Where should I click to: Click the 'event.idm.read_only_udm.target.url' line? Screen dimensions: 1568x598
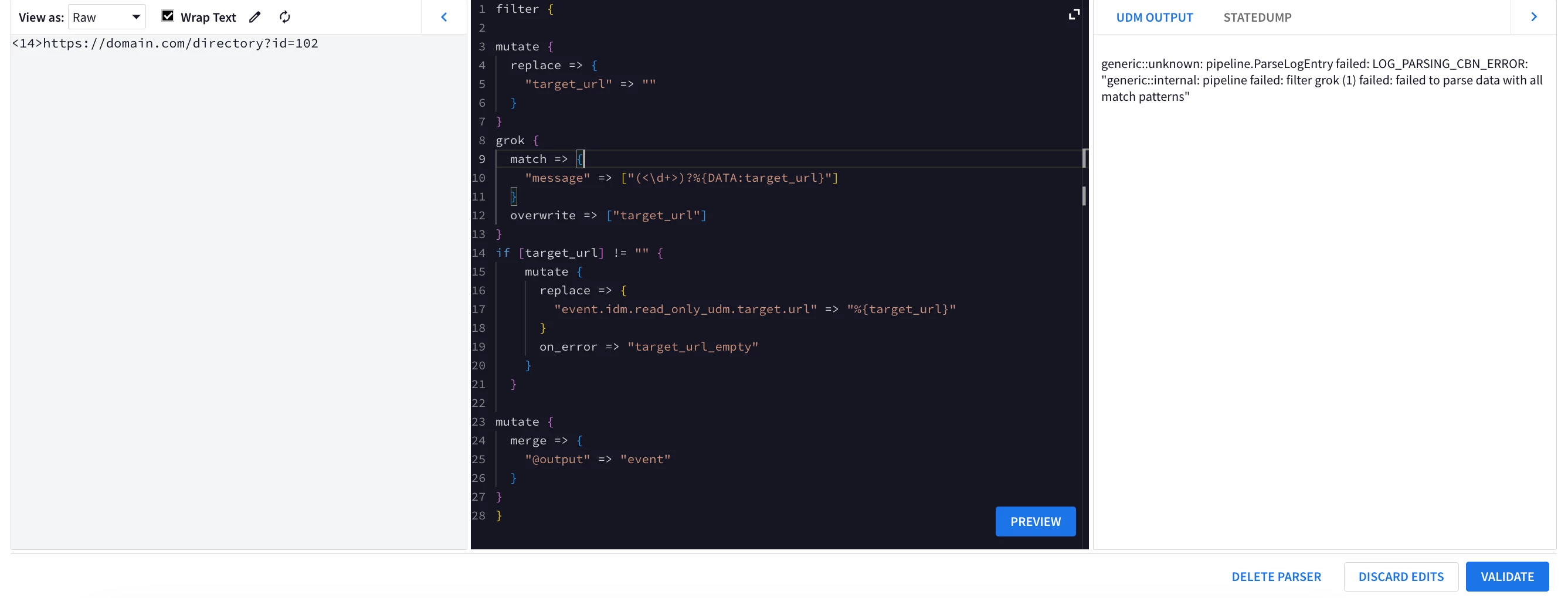coord(755,308)
